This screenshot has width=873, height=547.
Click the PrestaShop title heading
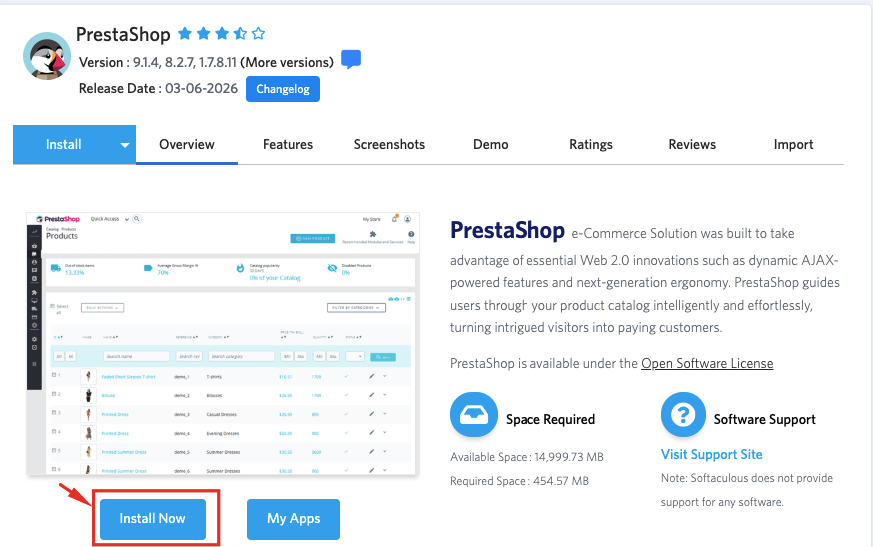pos(123,35)
